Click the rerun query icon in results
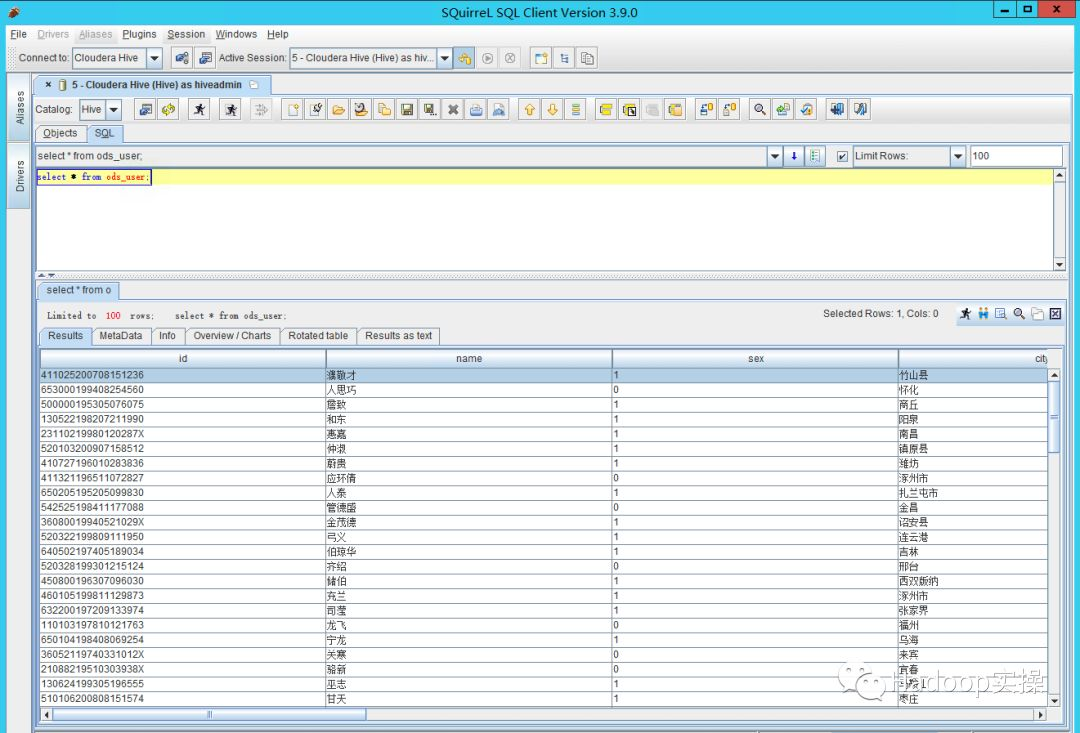Viewport: 1080px width, 733px height. [x=966, y=314]
